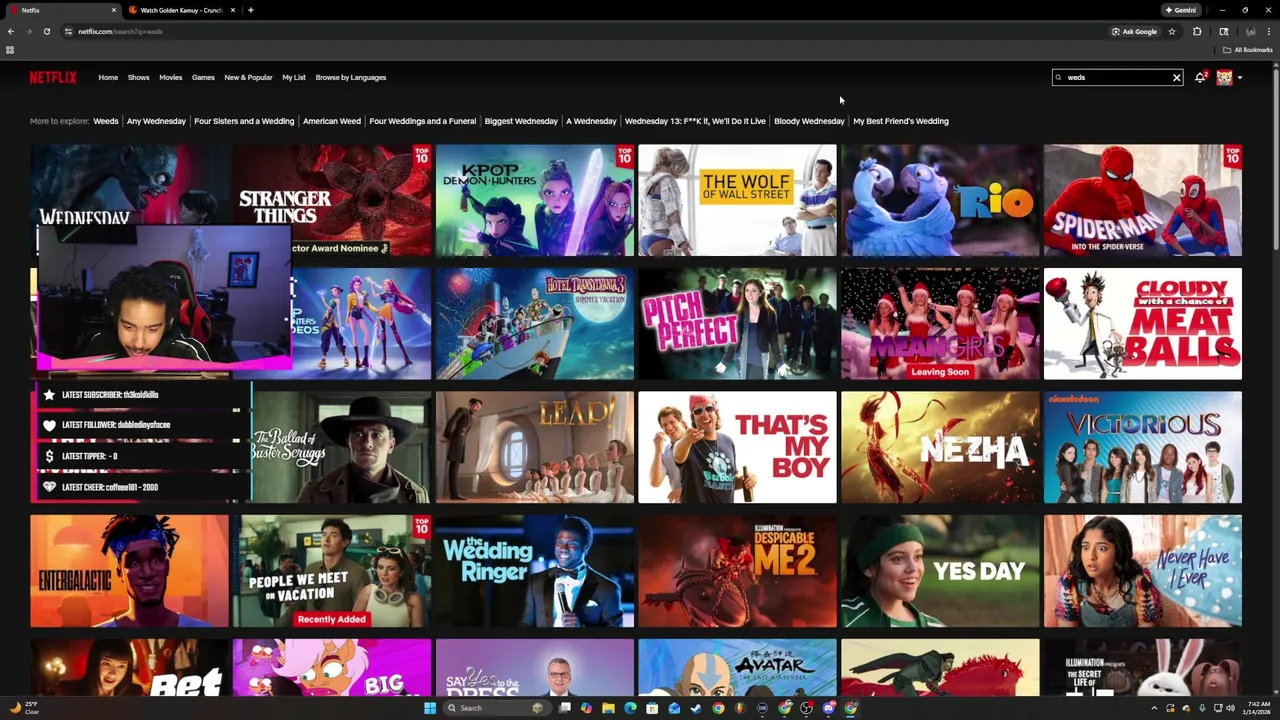Open the All Bookmarks folder
Viewport: 1280px width, 720px height.
(x=1247, y=50)
